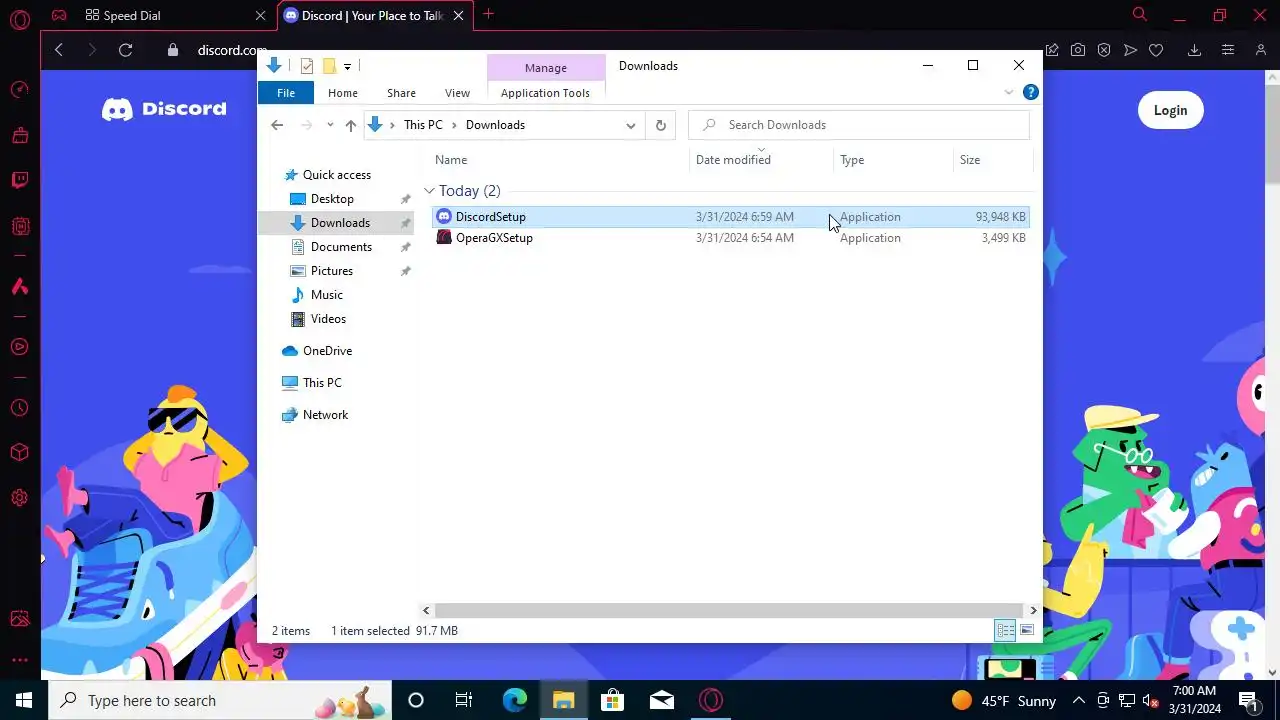Open Opera Easy Setup sliders icon
The width and height of the screenshot is (1280, 720).
tap(1228, 50)
